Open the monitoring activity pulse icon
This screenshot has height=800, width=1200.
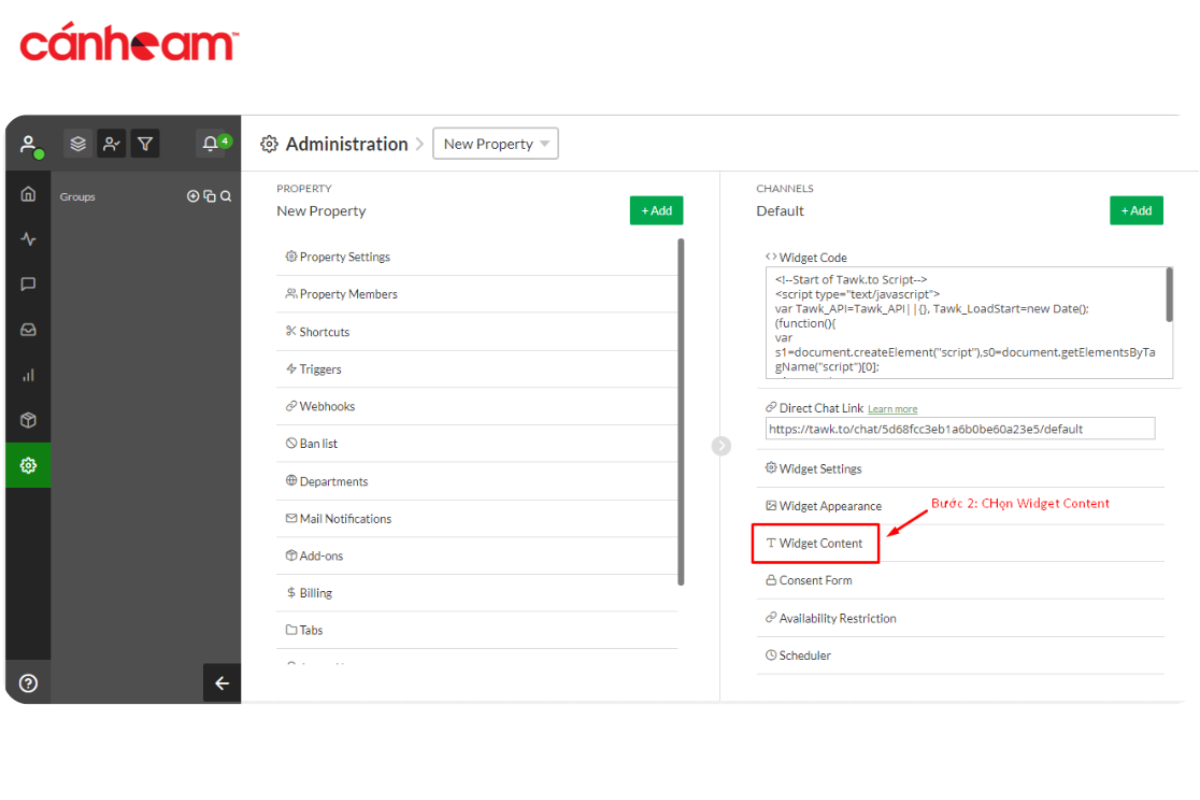[28, 239]
